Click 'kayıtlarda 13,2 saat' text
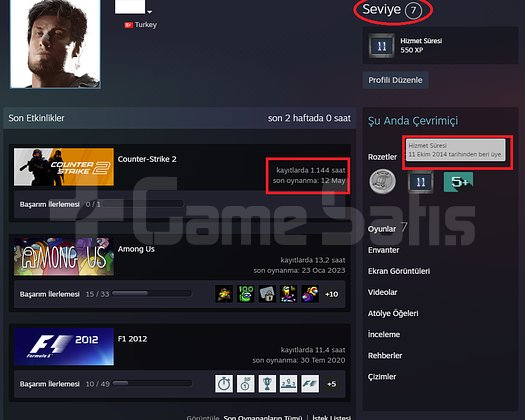The image size is (525, 420). (x=313, y=260)
